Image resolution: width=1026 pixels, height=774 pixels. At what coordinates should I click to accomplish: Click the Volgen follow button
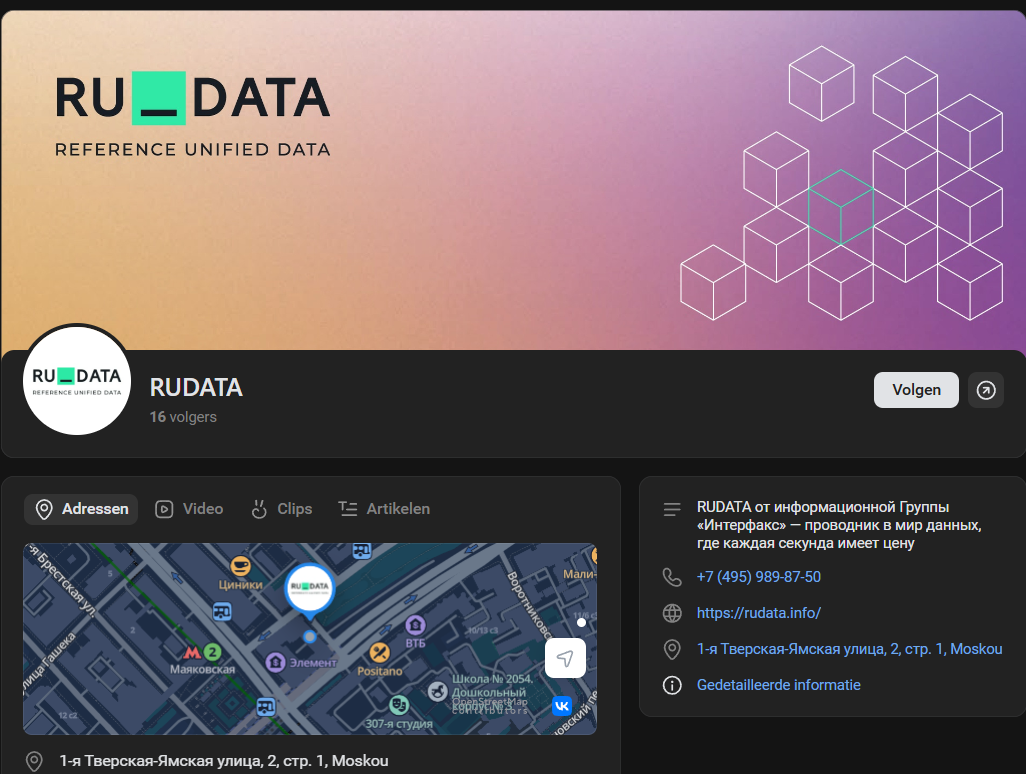point(916,390)
